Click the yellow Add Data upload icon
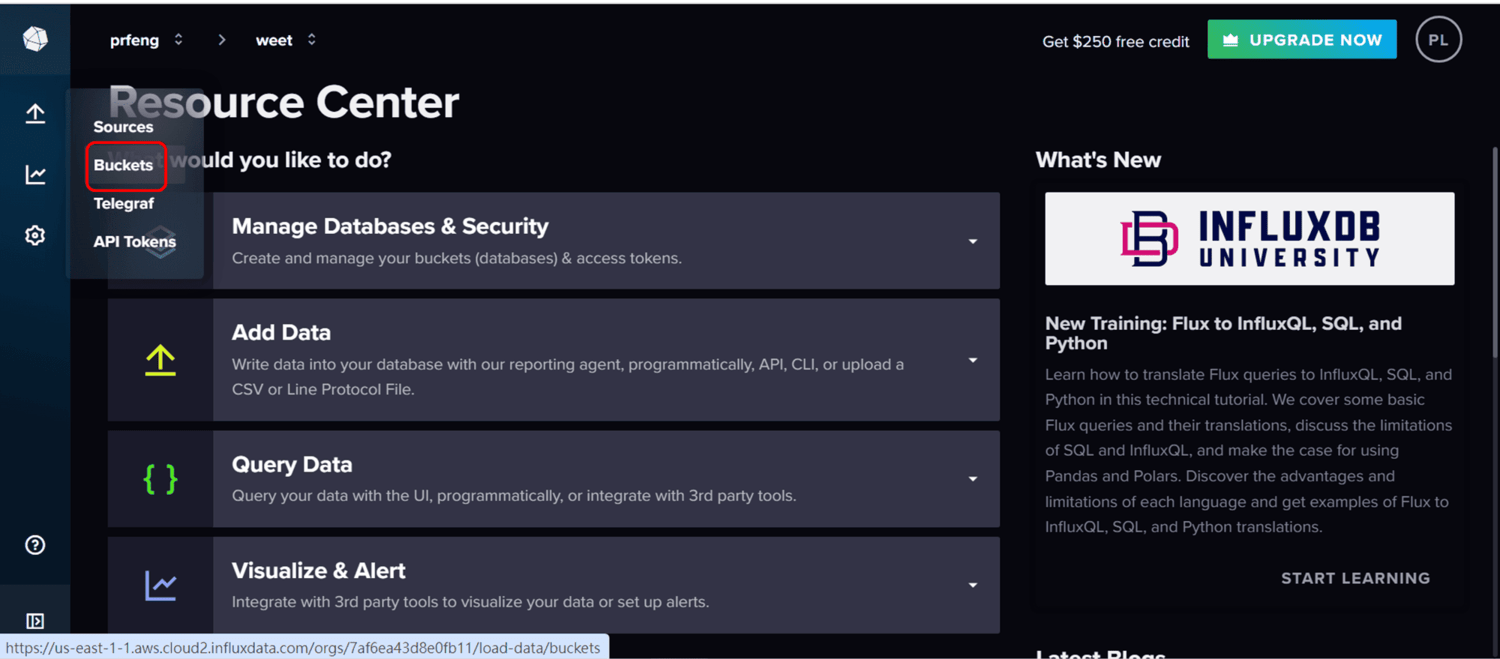This screenshot has height=659, width=1500. coord(160,360)
